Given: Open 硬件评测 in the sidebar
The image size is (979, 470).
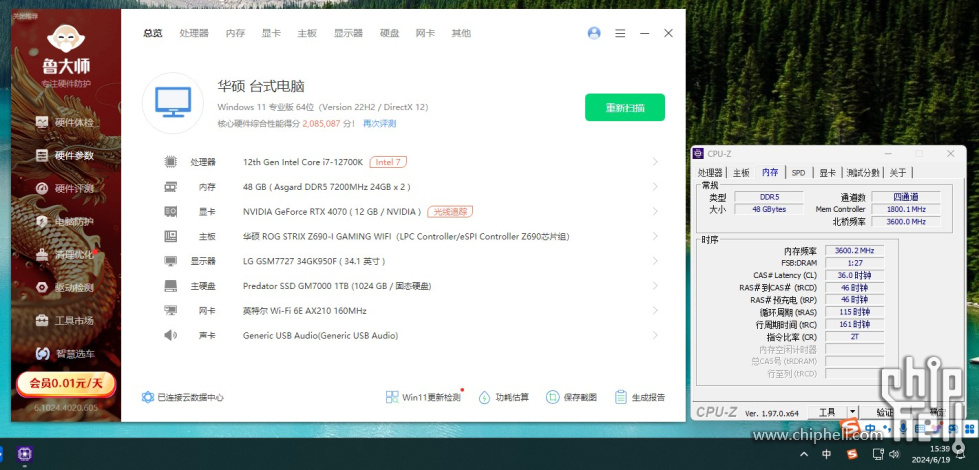Looking at the screenshot, I should (65, 188).
